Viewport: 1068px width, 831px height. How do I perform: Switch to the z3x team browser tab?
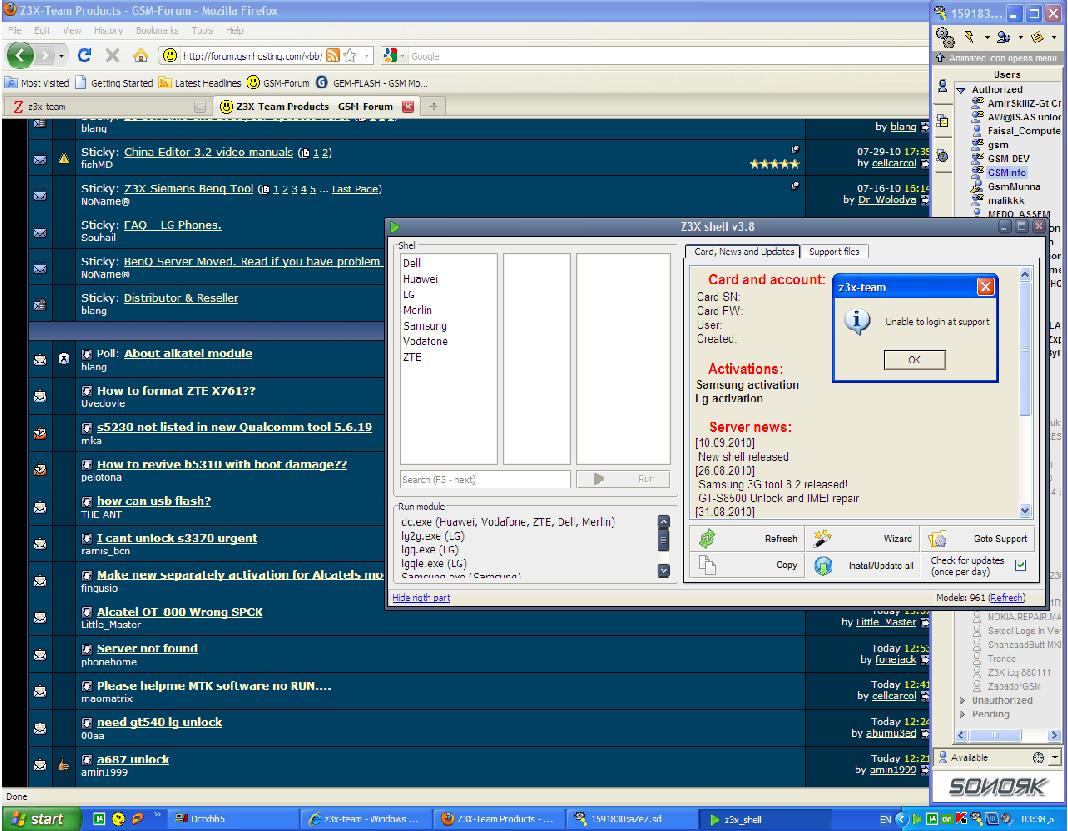coord(107,106)
